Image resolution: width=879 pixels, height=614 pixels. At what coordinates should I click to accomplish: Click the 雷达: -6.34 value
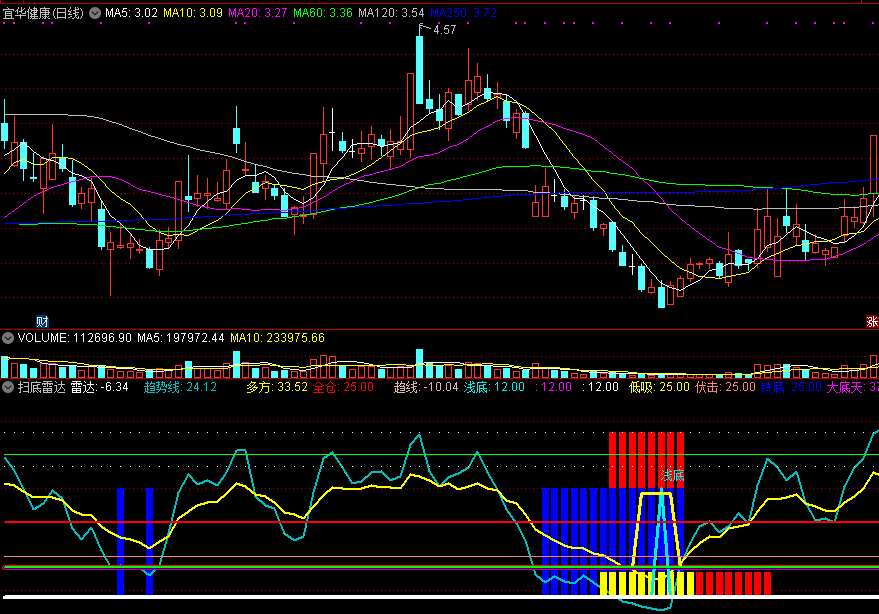click(x=99, y=387)
